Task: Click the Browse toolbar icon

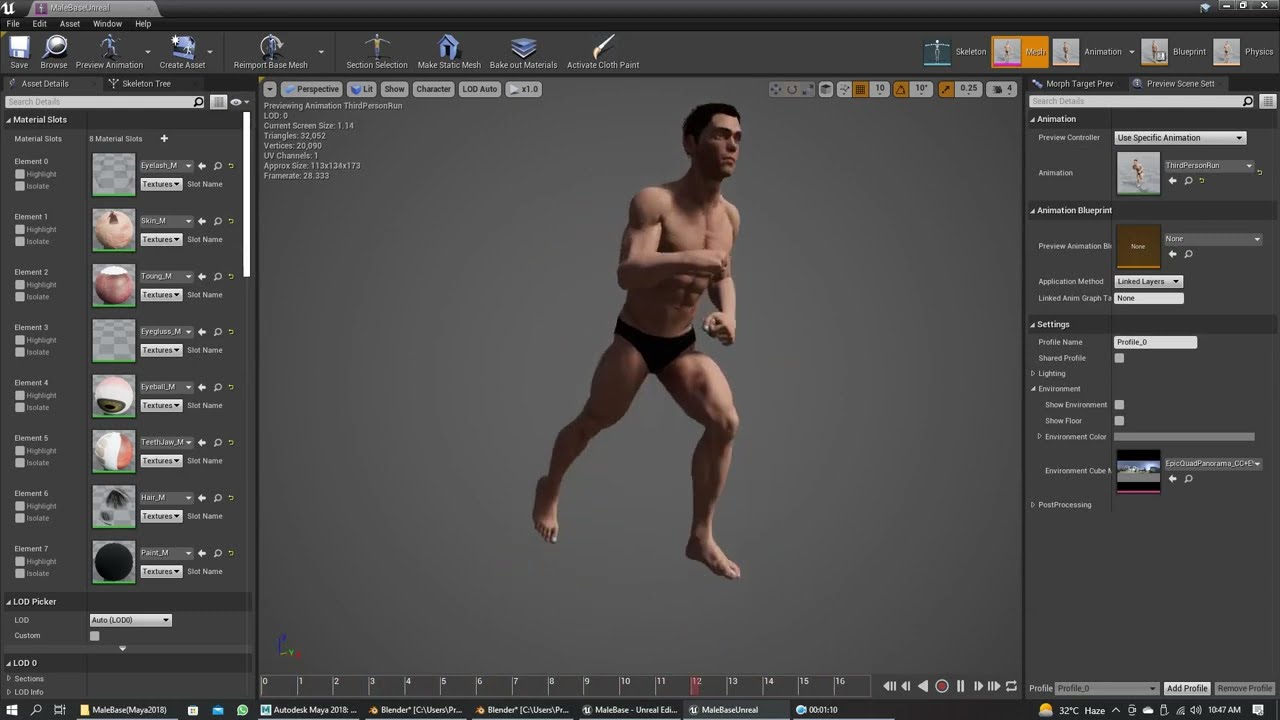Action: tap(54, 52)
